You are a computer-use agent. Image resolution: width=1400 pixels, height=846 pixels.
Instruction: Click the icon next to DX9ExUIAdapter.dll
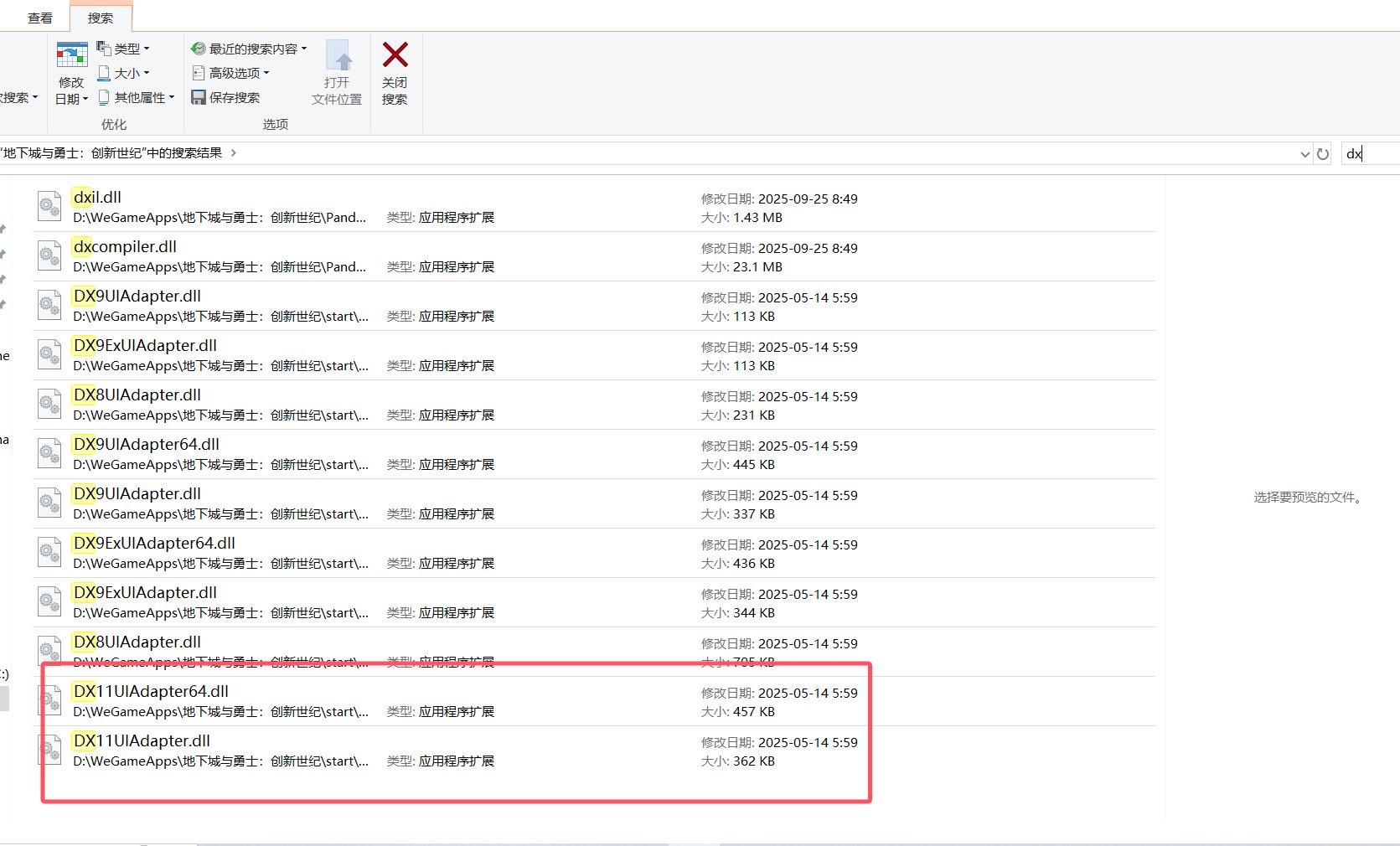click(x=49, y=354)
